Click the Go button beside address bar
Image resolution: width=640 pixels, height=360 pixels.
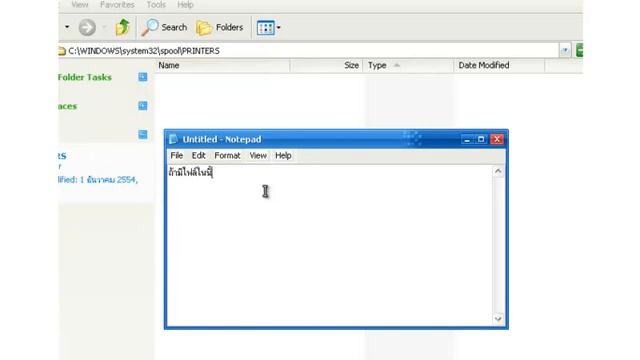pyautogui.click(x=579, y=51)
